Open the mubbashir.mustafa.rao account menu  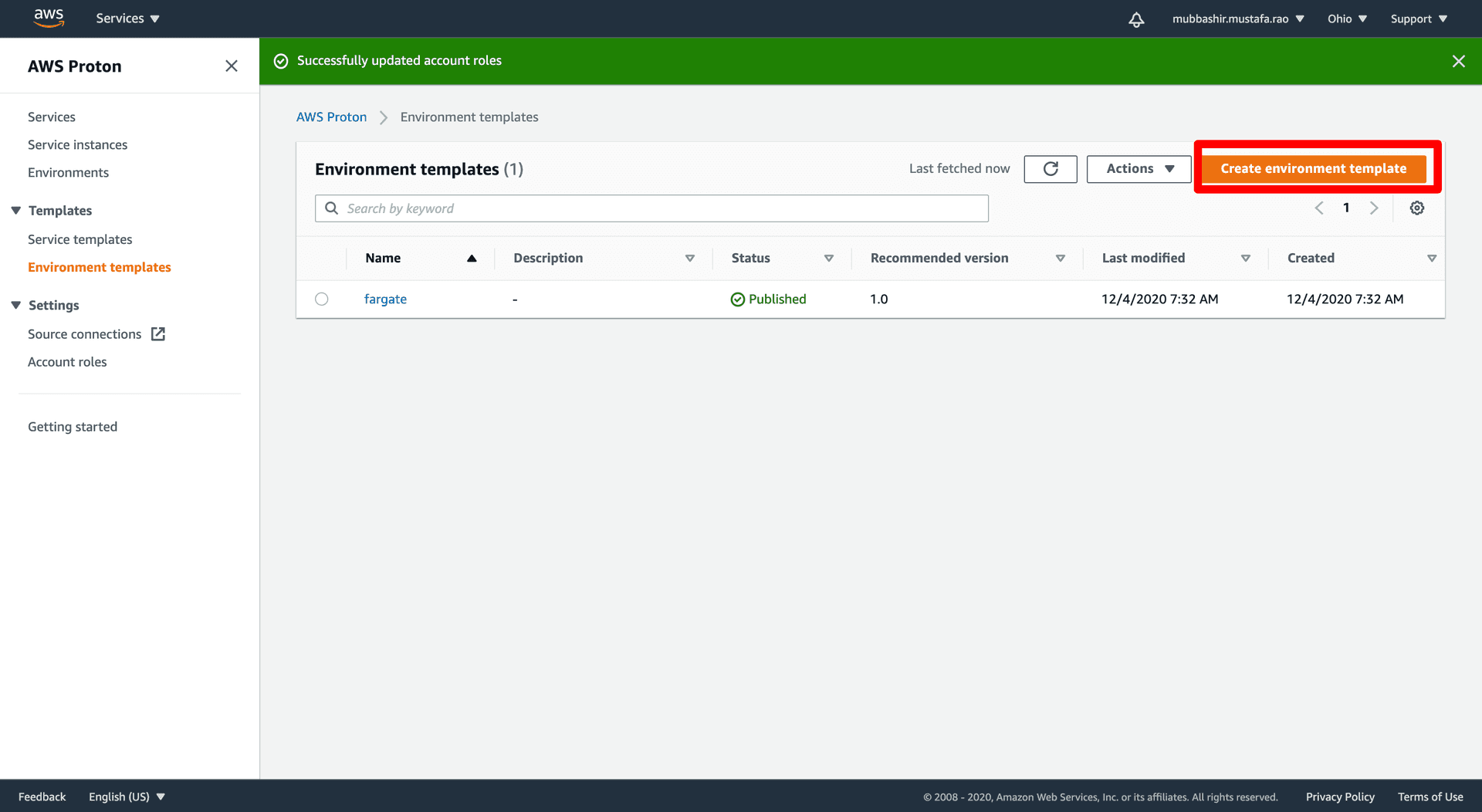1238,19
